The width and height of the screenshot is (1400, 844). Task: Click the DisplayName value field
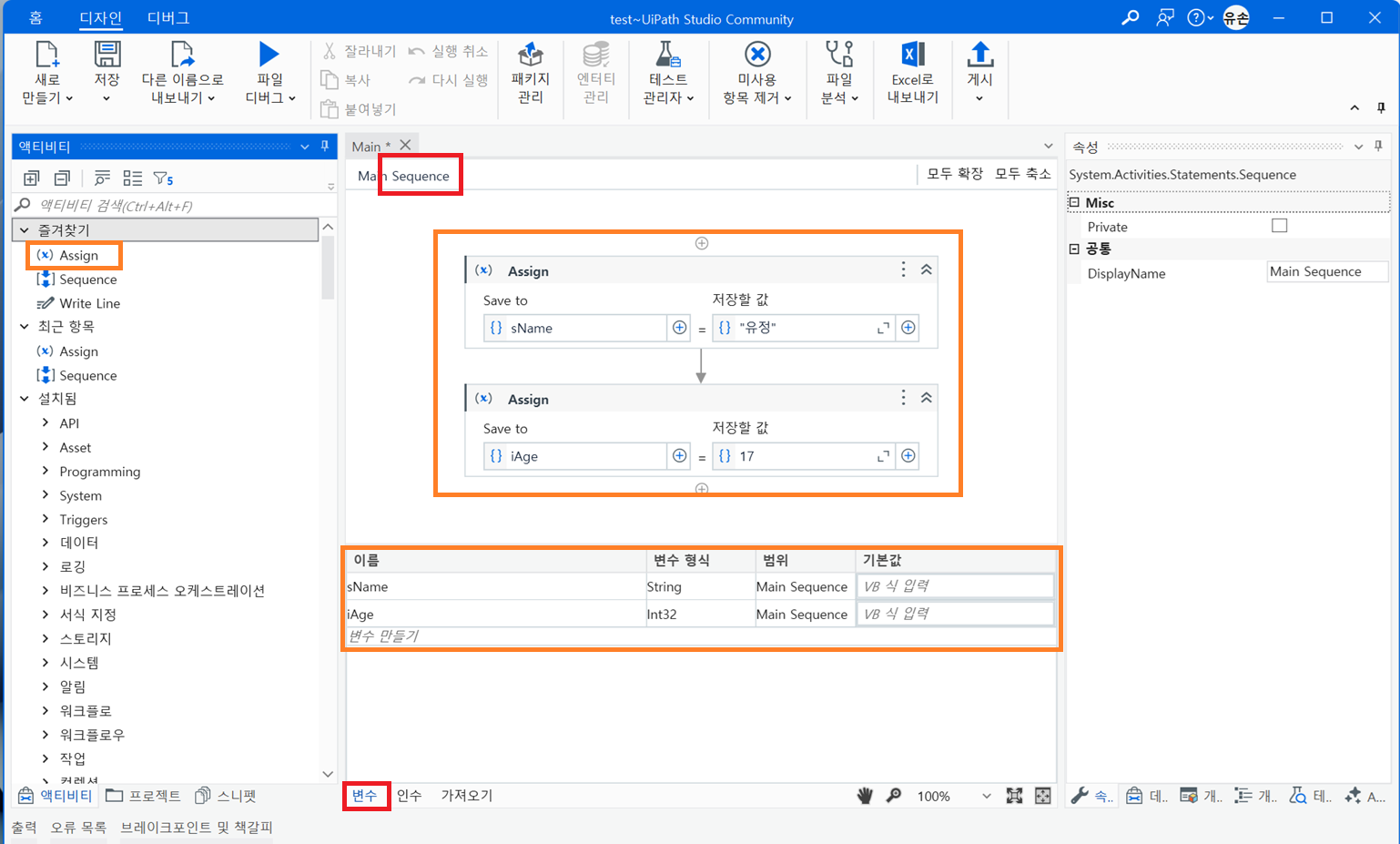pyautogui.click(x=1327, y=272)
